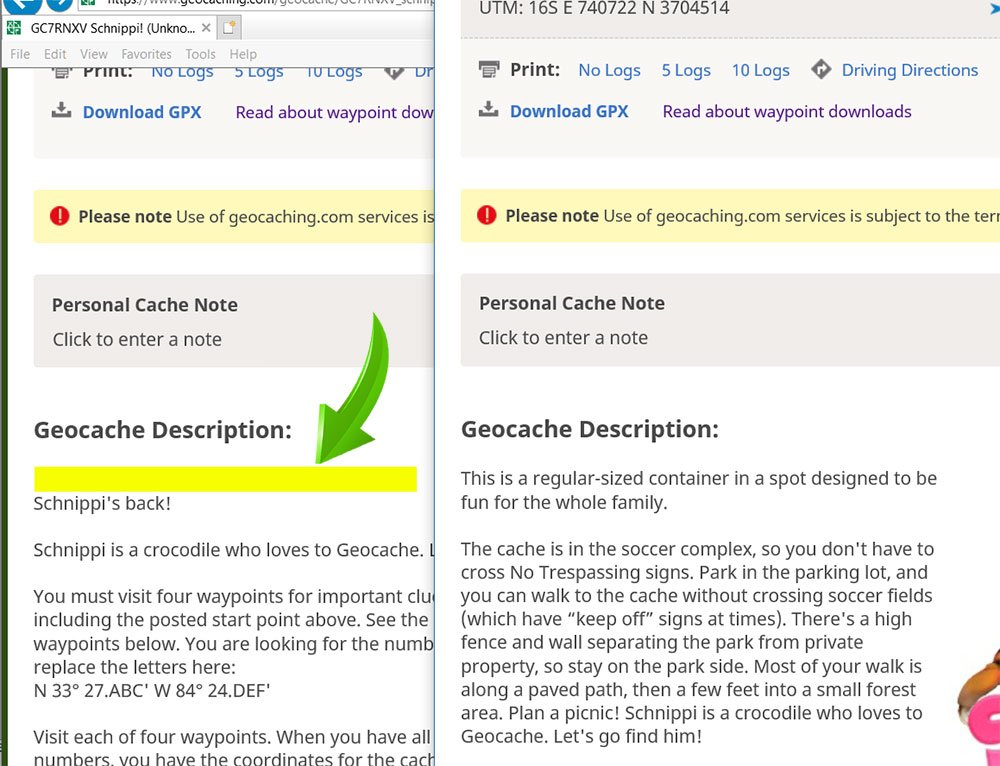This screenshot has height=766, width=1000.
Task: Click Geocache Description heading in left window
Action: tap(163, 430)
